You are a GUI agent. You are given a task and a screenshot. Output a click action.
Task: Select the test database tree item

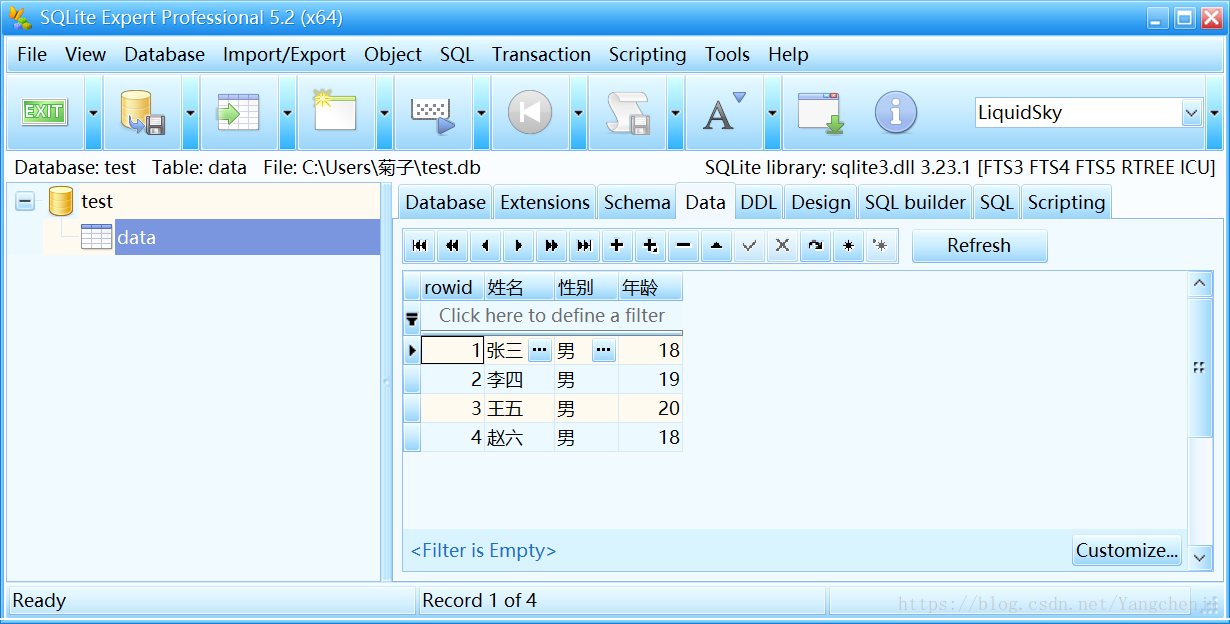pyautogui.click(x=97, y=201)
